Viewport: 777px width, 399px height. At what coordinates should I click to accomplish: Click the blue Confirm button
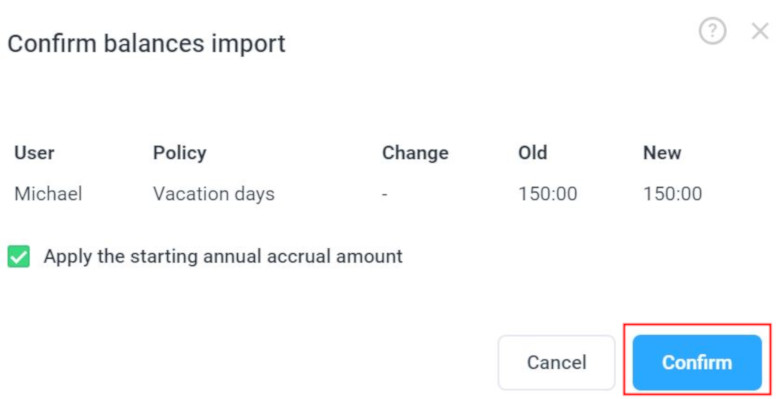(x=697, y=362)
